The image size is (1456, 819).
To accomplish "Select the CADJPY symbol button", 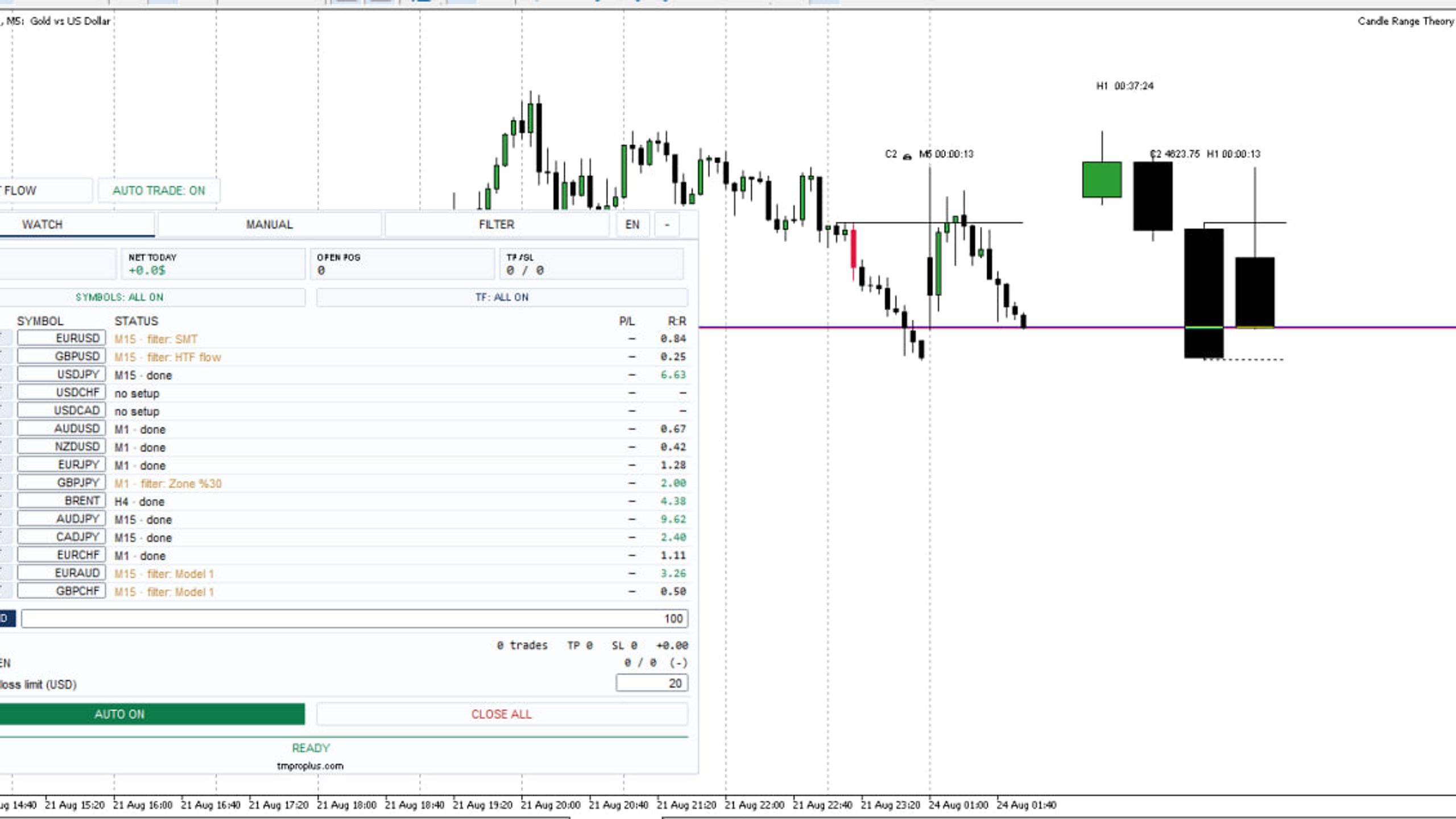I will pyautogui.click(x=61, y=537).
